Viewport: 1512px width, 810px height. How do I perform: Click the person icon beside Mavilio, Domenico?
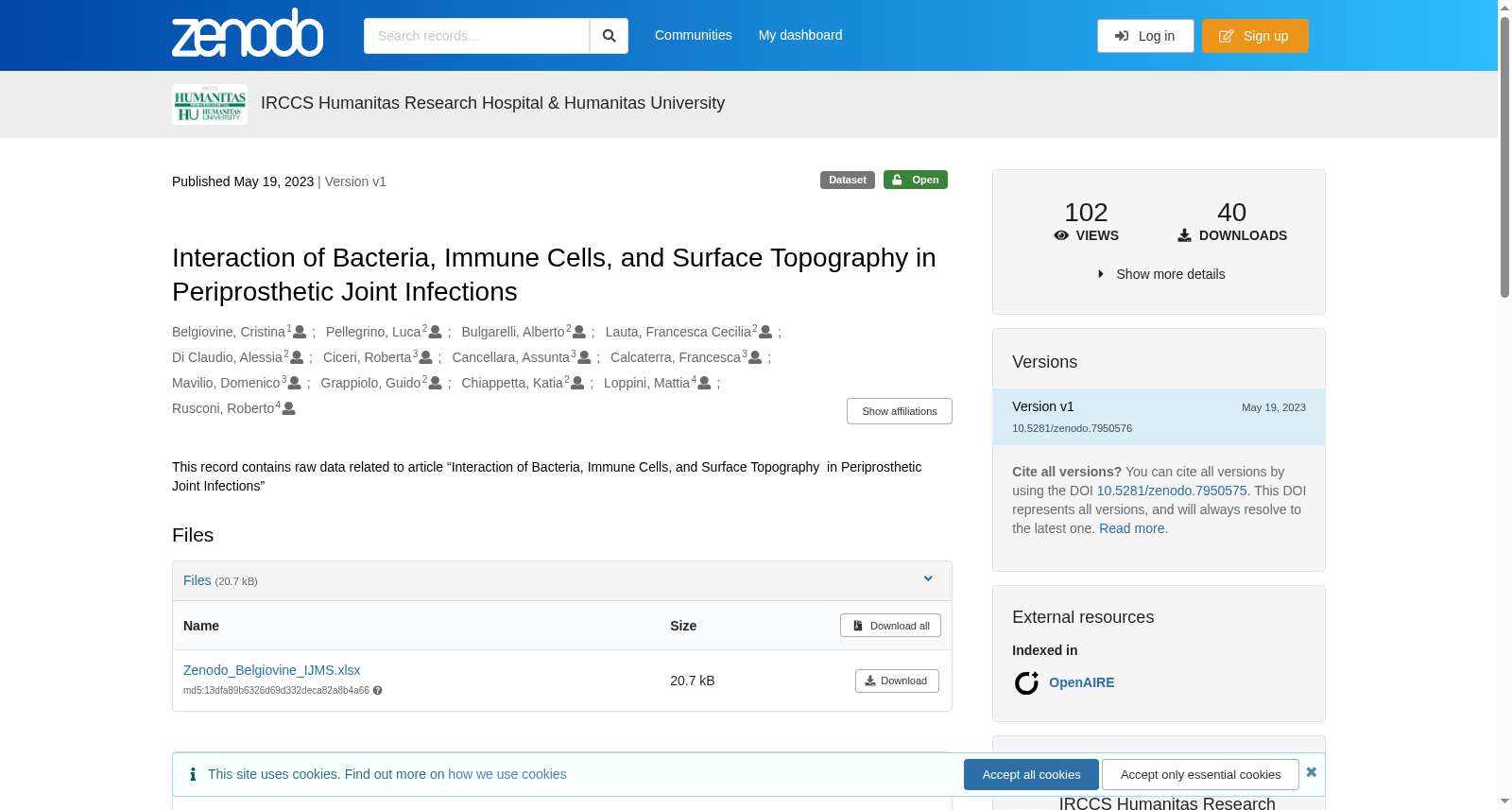click(x=295, y=383)
